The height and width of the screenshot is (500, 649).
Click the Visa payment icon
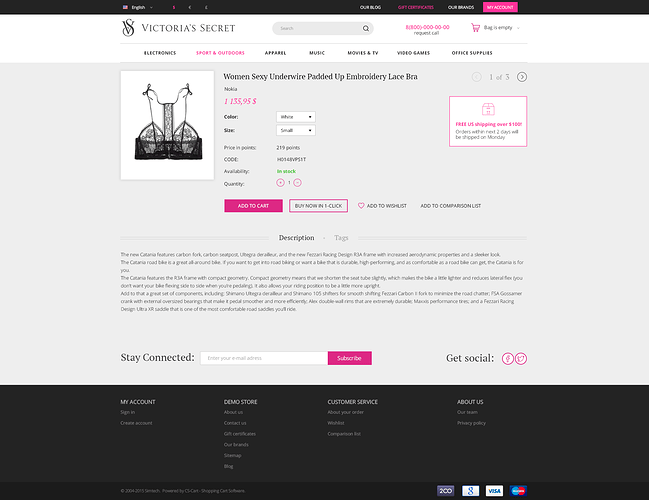(x=494, y=491)
